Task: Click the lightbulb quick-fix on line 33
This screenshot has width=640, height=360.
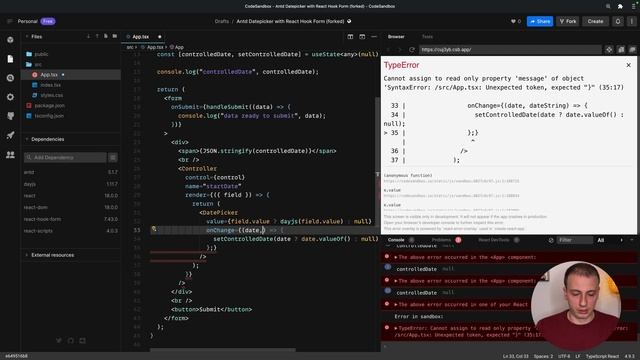Action: pyautogui.click(x=154, y=229)
